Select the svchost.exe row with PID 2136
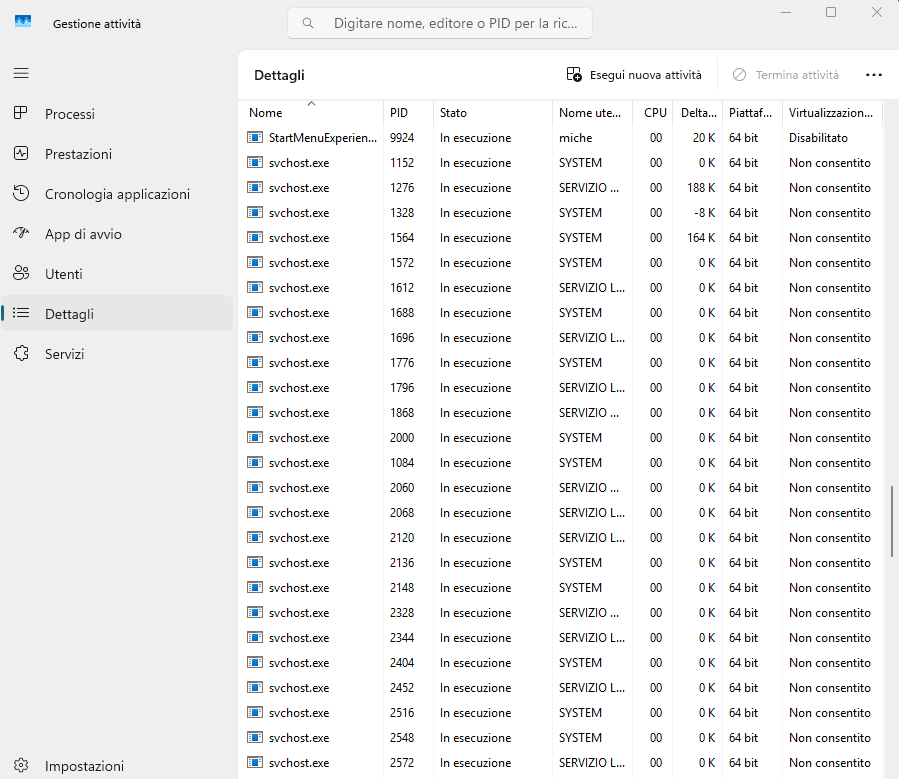This screenshot has width=899, height=779. click(562, 563)
